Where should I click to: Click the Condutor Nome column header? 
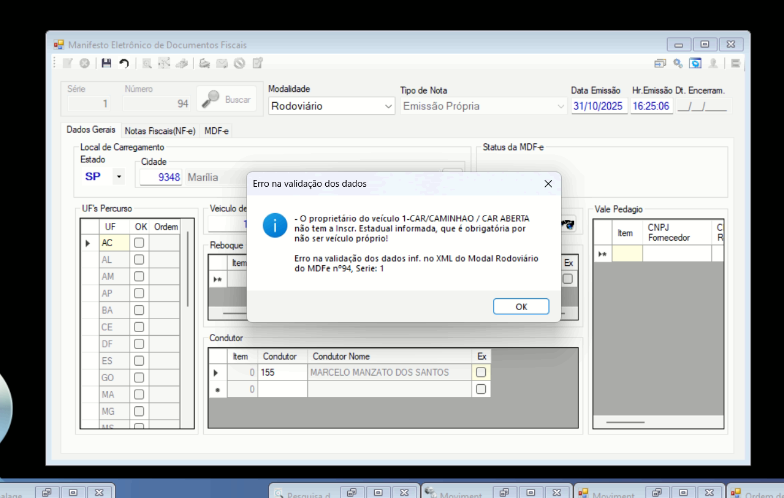pyautogui.click(x=390, y=356)
